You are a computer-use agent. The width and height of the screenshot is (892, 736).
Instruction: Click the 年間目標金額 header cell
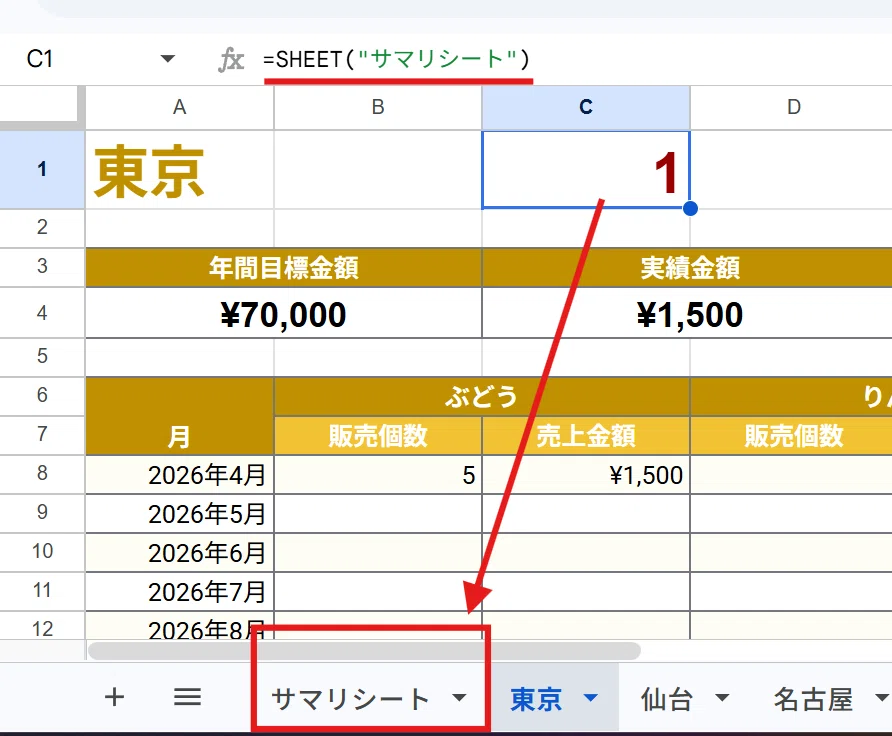tap(283, 267)
